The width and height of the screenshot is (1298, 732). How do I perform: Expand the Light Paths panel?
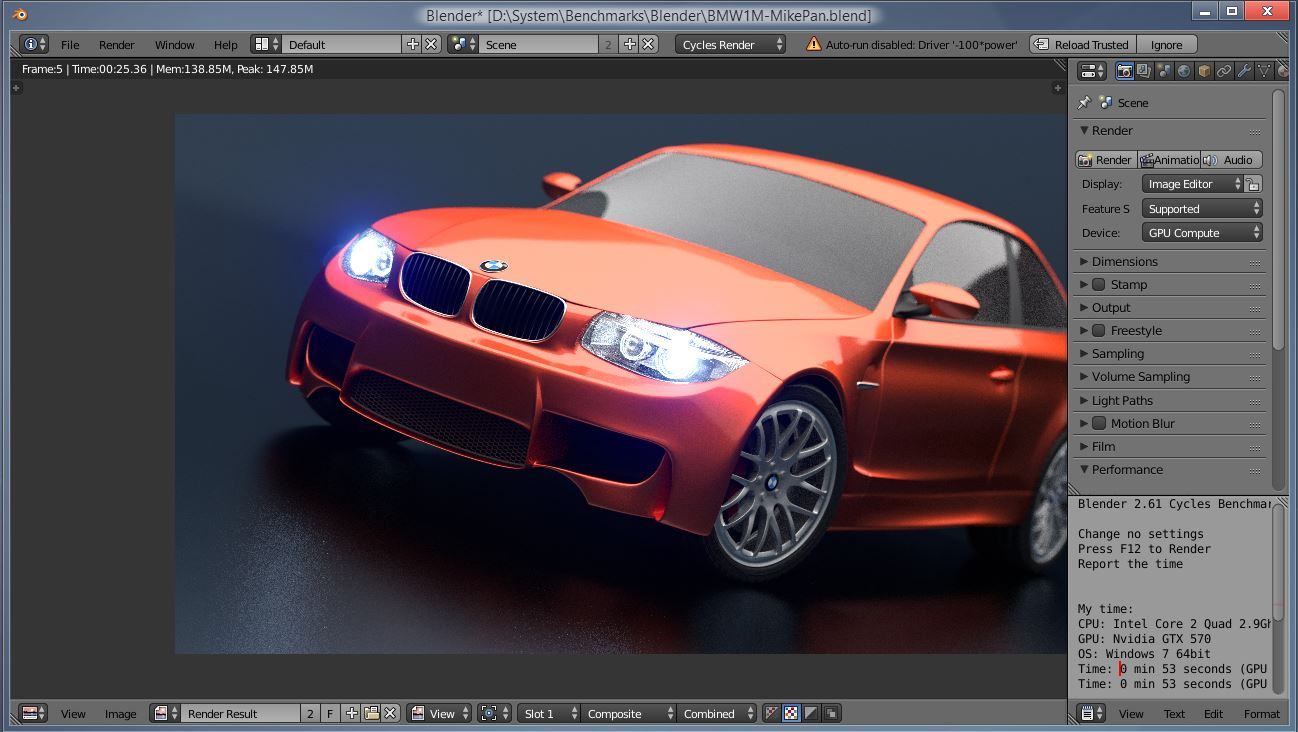point(1171,401)
